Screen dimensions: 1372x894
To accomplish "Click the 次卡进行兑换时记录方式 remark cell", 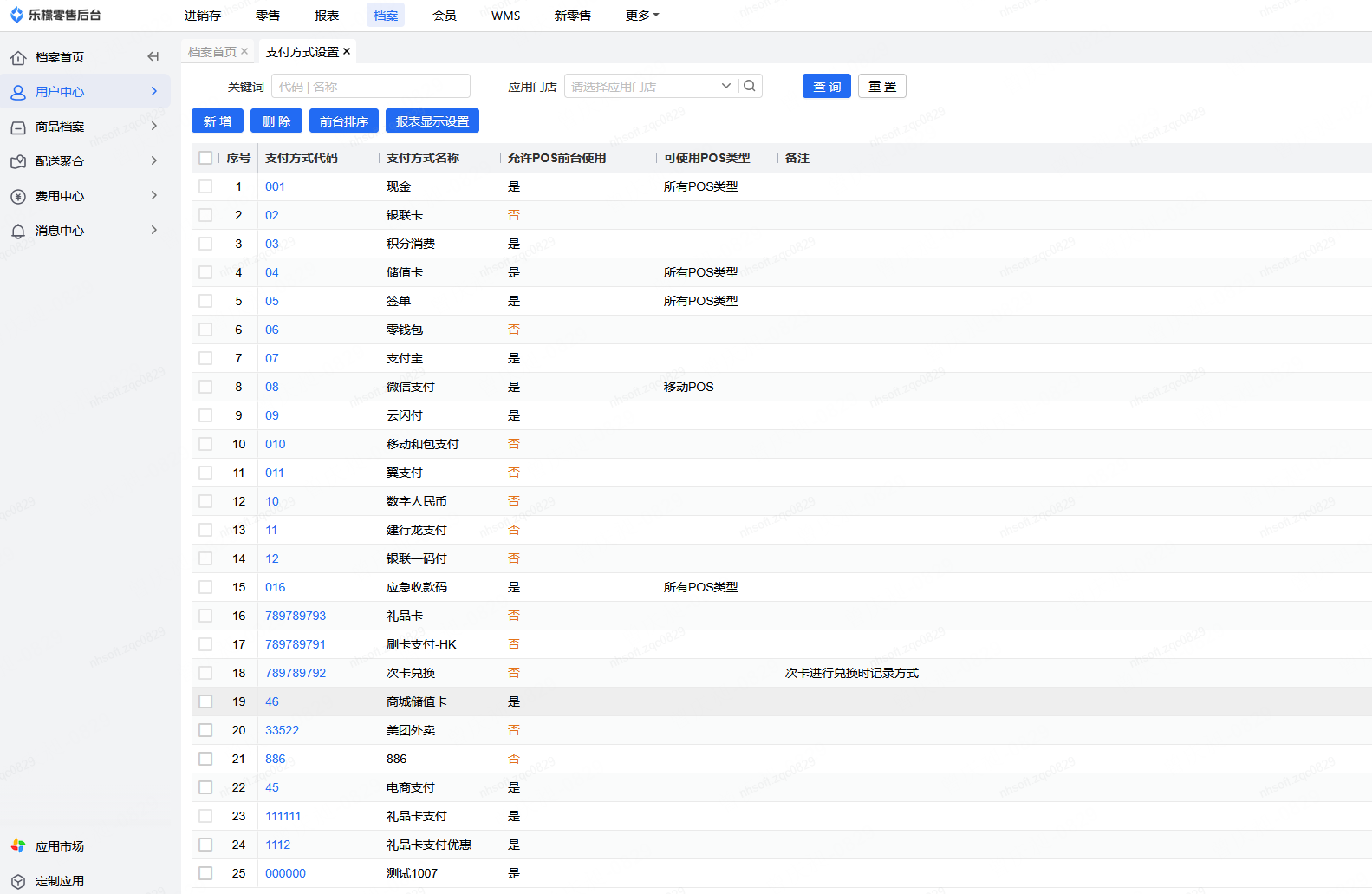I will click(x=852, y=673).
